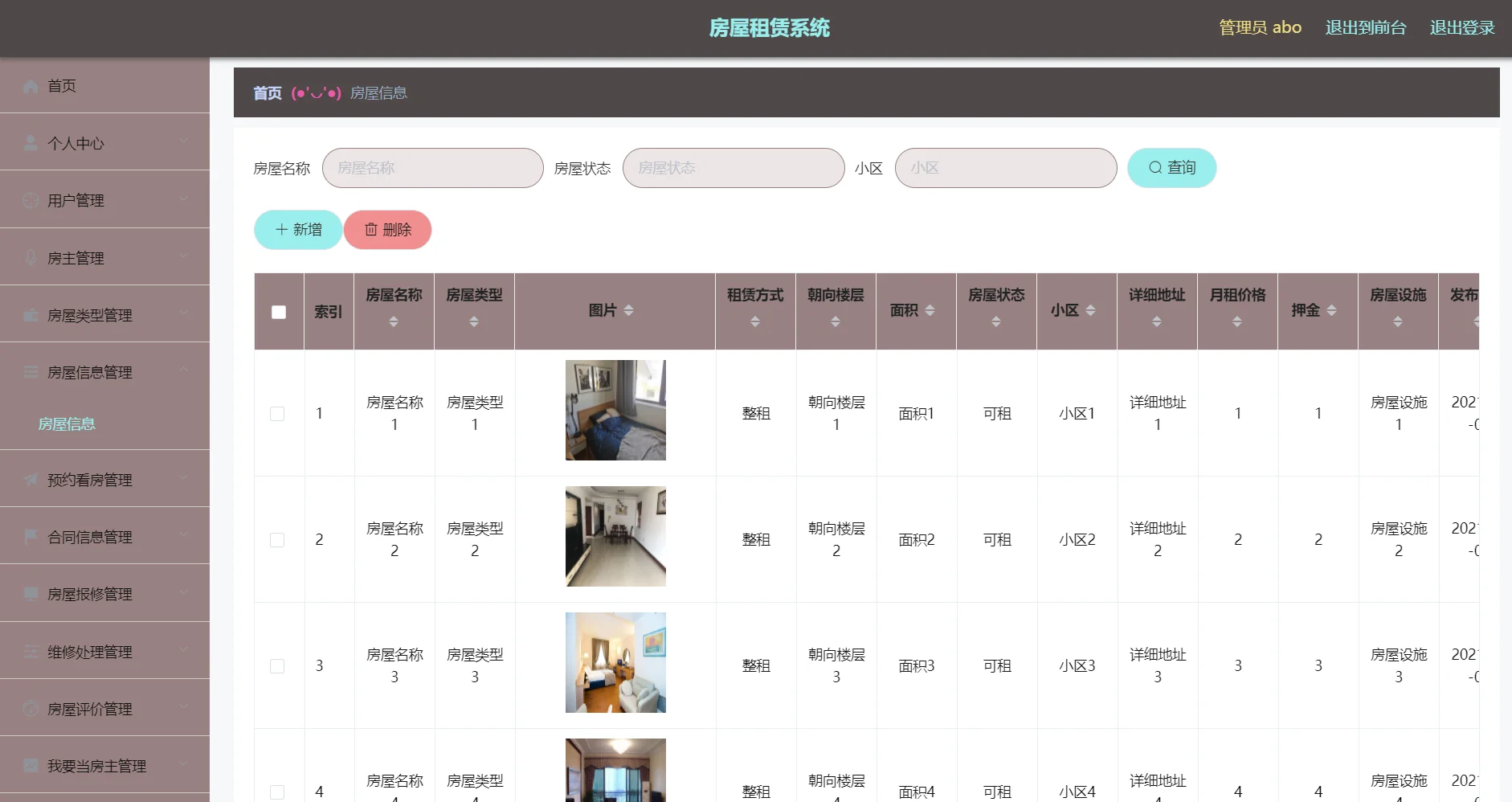The image size is (1512, 802).
Task: Click the 新增 button to add a house
Action: [297, 230]
